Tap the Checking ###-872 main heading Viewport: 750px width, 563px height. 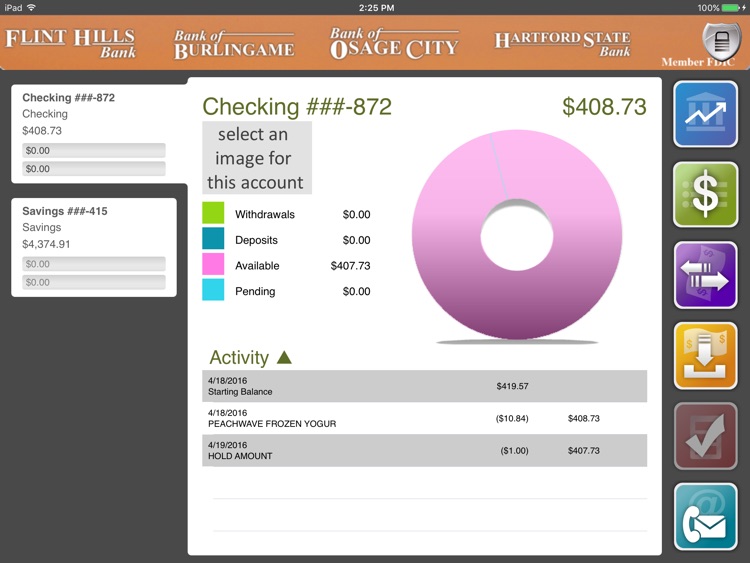(297, 106)
